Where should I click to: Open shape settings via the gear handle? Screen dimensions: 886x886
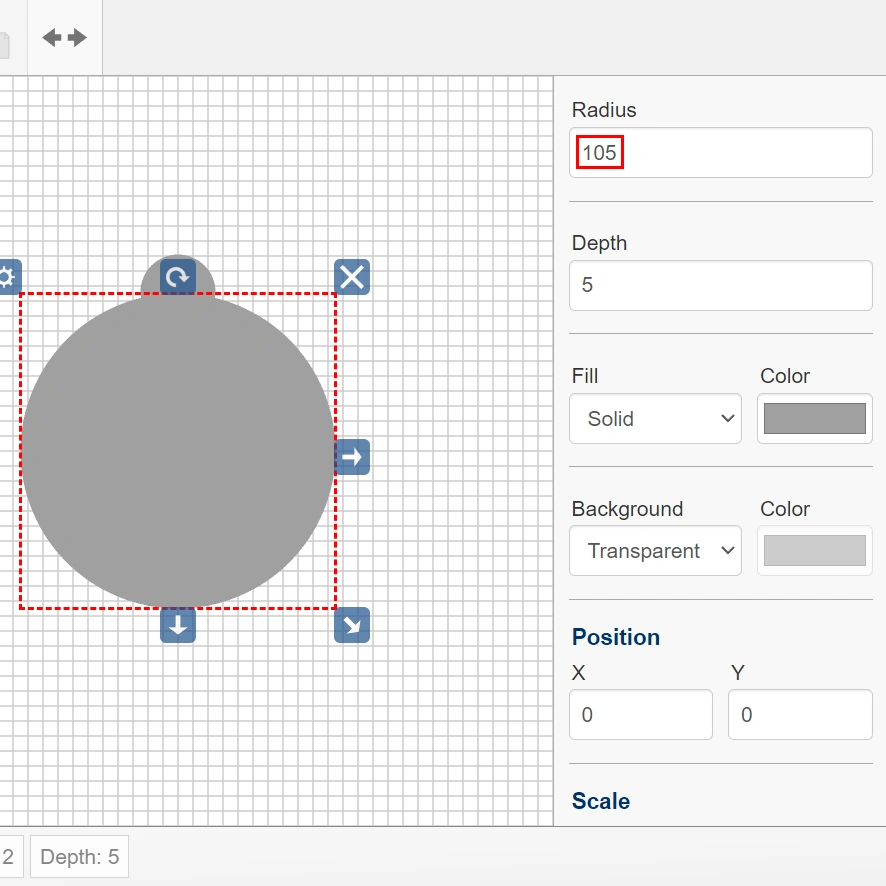(7, 277)
